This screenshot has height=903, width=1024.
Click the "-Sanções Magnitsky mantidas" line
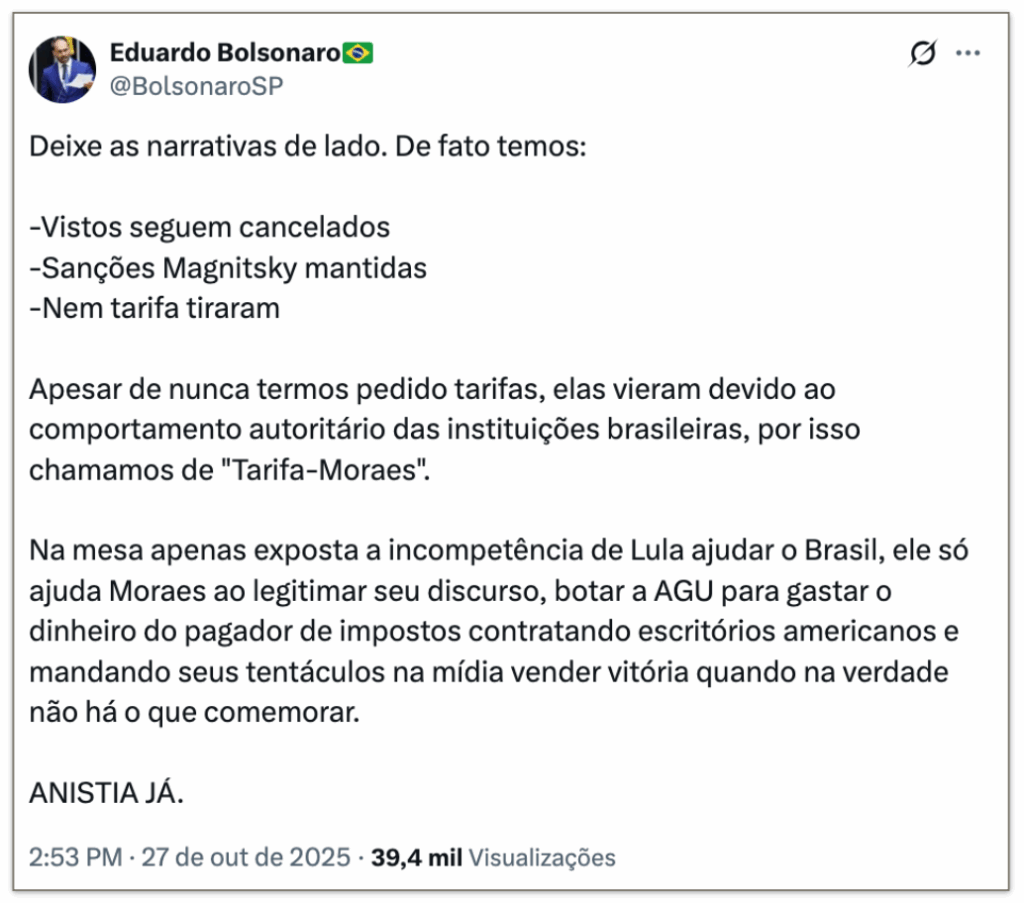228,268
